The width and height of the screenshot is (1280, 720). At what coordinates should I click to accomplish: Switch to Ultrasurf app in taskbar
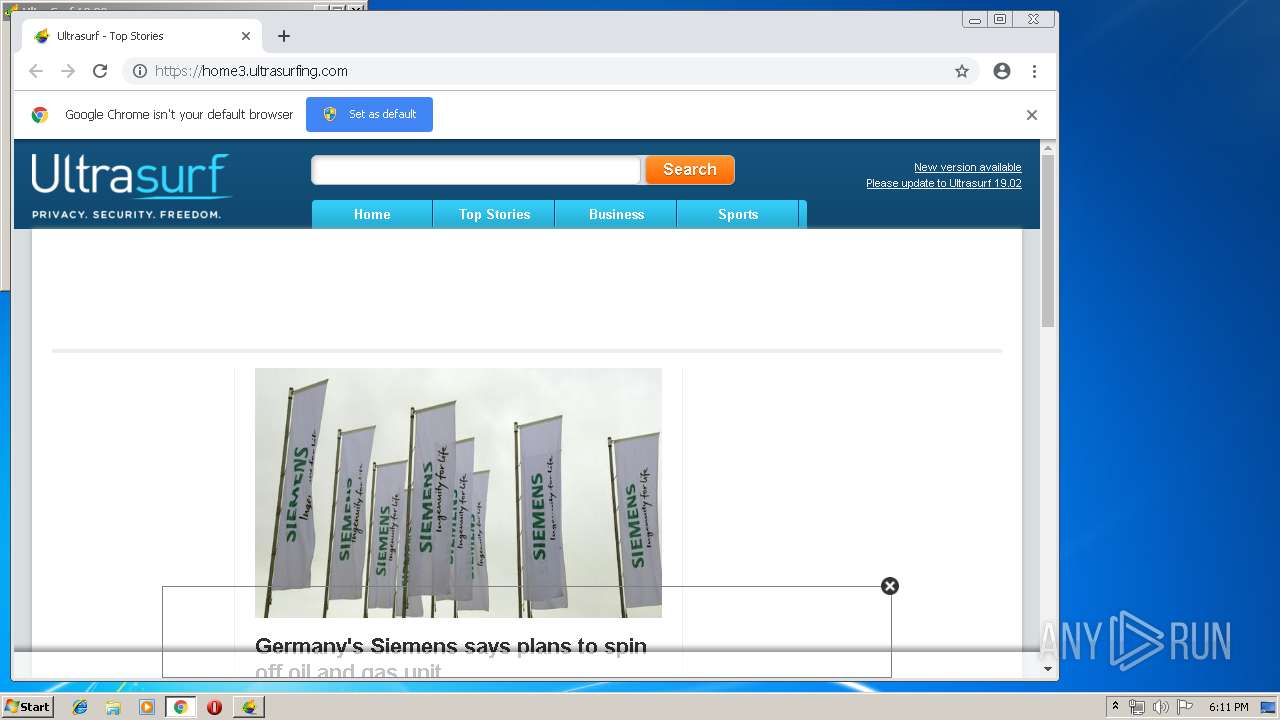click(249, 707)
